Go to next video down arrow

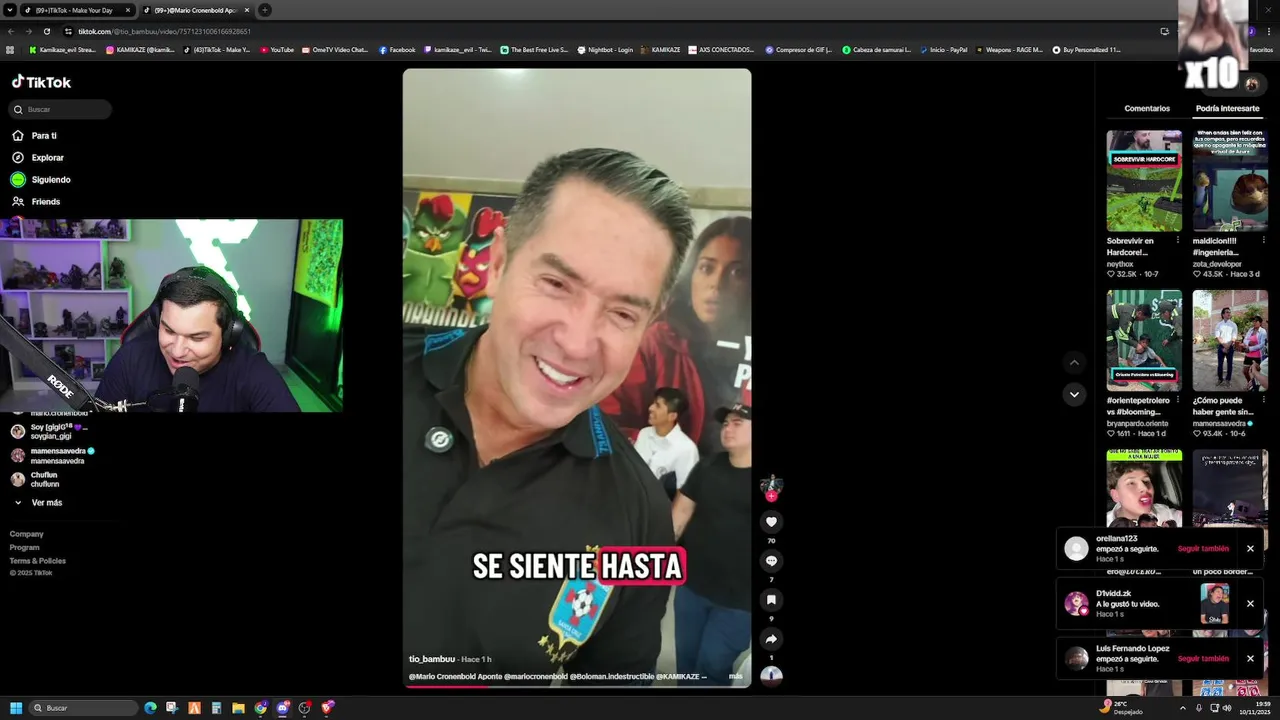(1074, 394)
